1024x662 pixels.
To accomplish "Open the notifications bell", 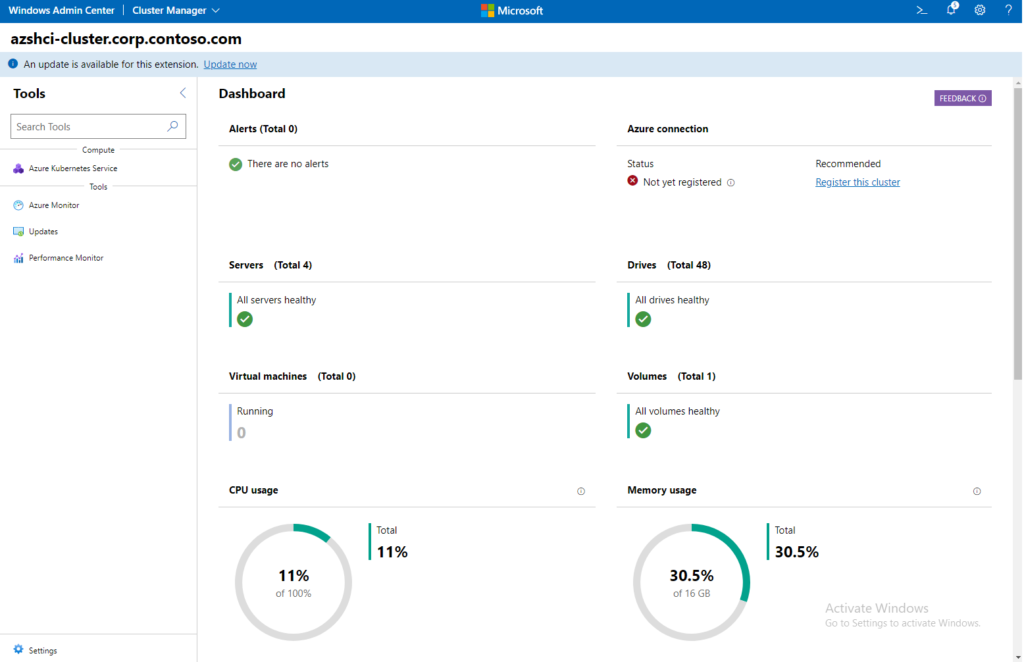I will [952, 9].
